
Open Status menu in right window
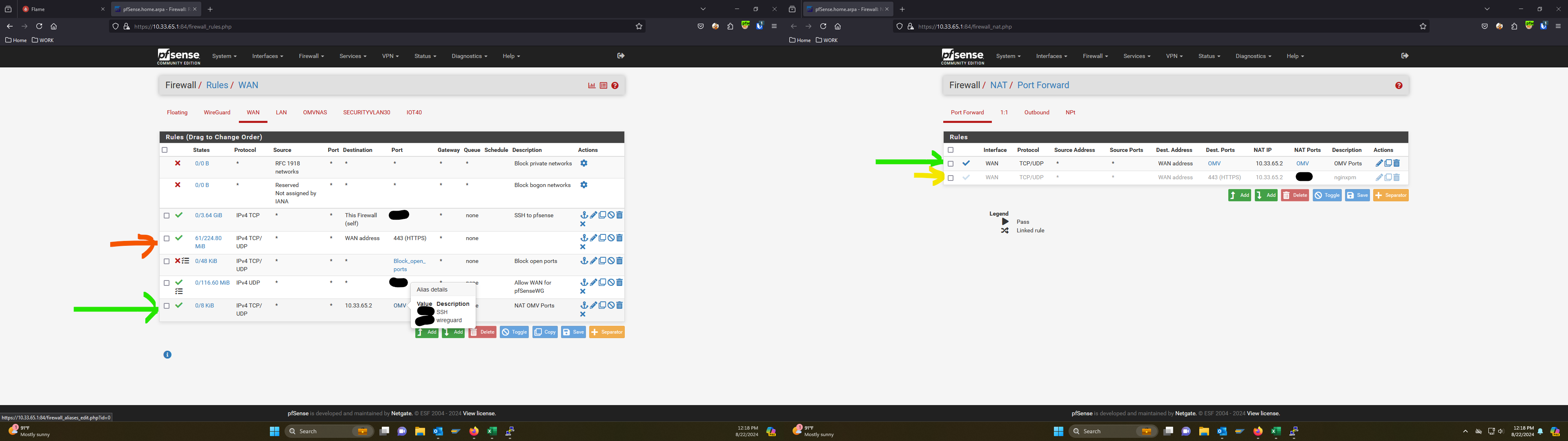1209,56
